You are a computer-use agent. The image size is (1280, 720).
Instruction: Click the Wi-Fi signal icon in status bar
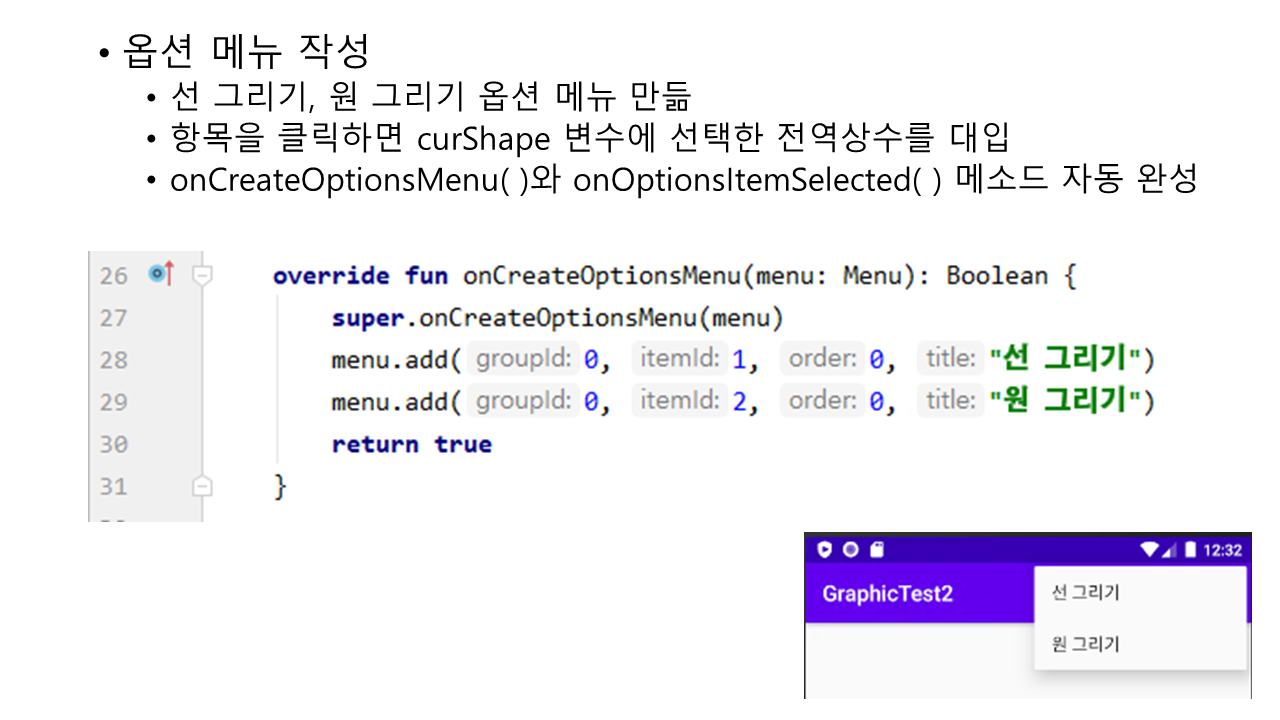[x=1148, y=550]
